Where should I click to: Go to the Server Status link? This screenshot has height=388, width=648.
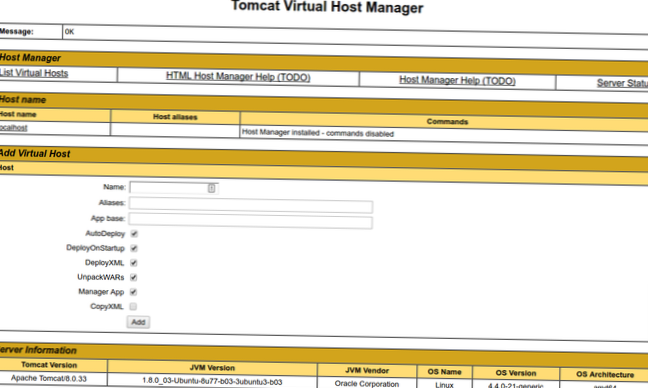[x=622, y=83]
